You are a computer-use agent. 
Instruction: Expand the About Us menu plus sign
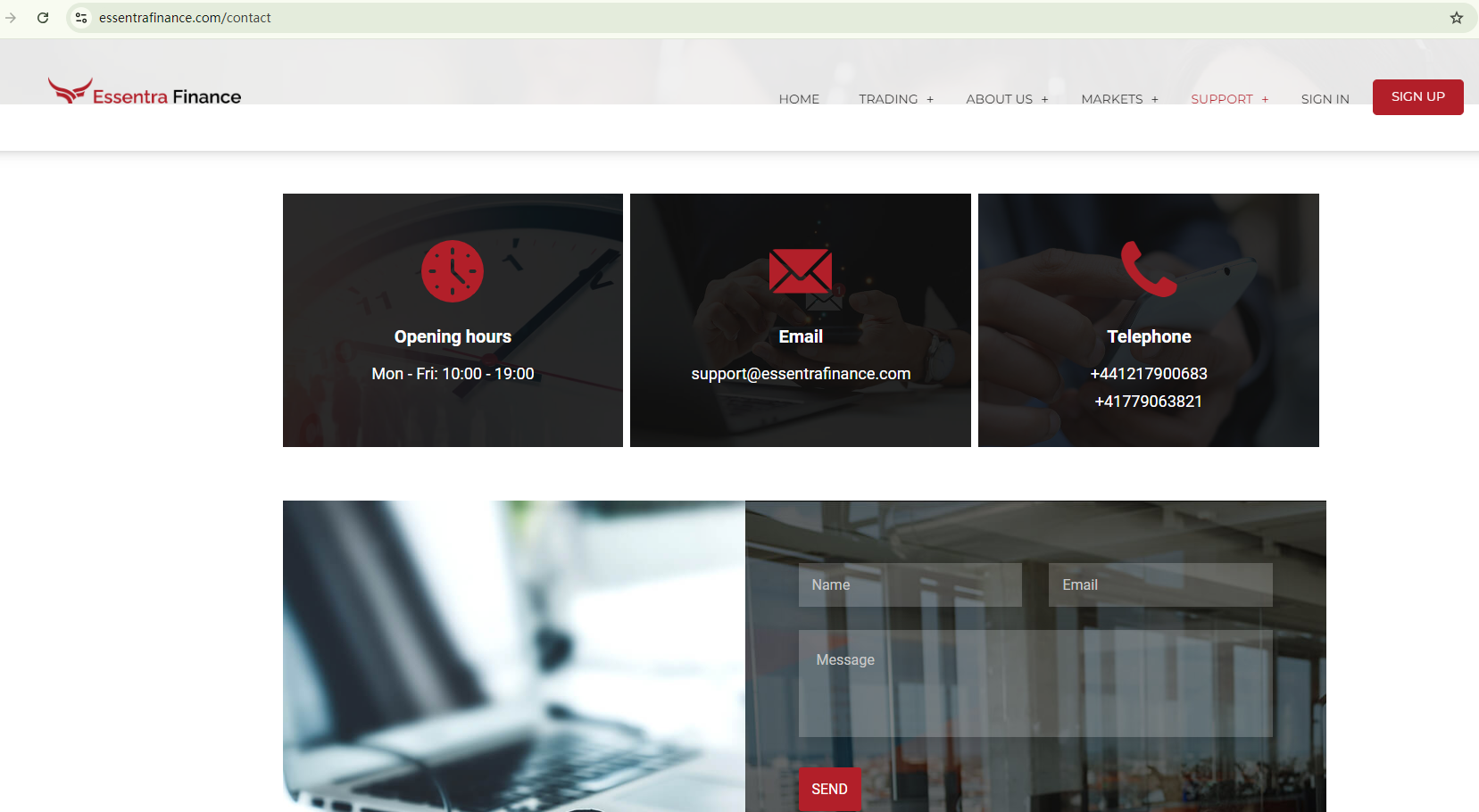(1044, 100)
